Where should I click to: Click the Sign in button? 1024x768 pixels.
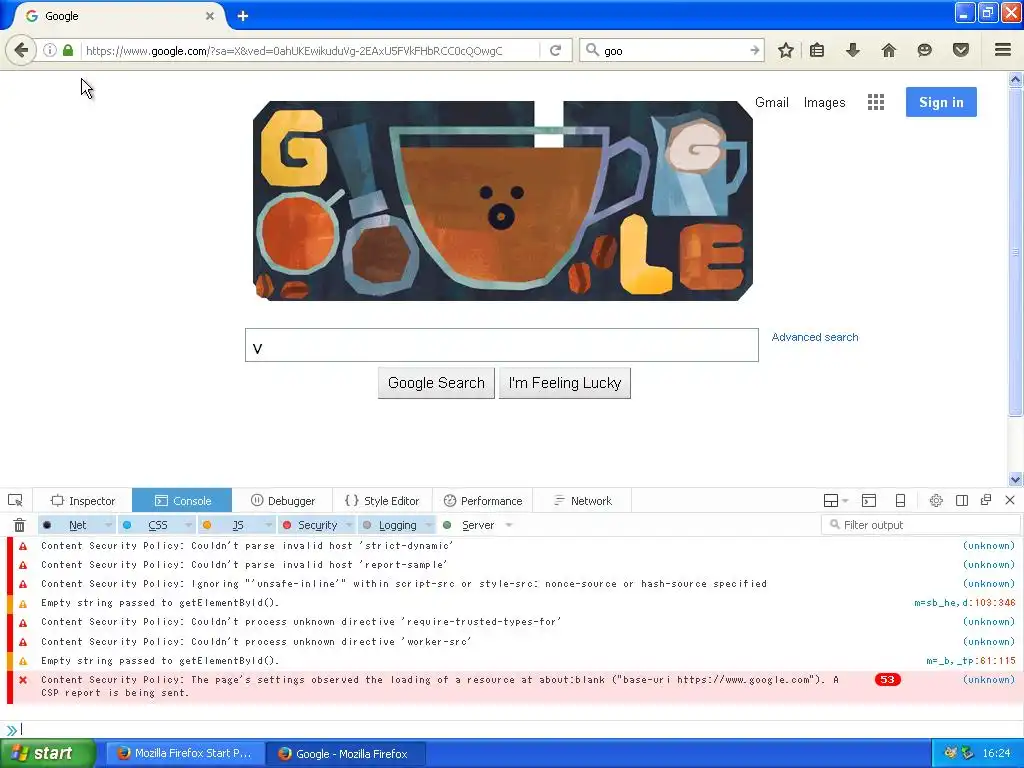coord(941,102)
